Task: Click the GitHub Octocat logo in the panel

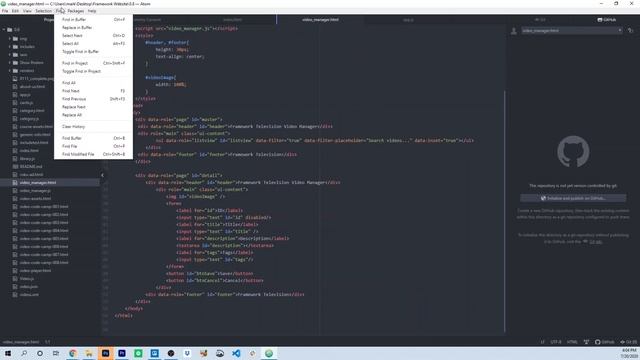Action: [x=573, y=152]
